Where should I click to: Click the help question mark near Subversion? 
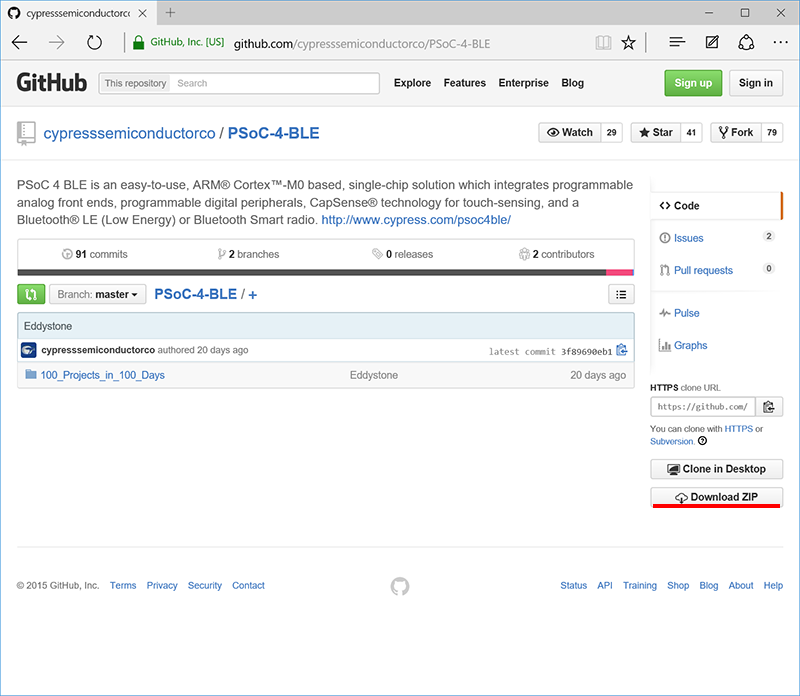[x=703, y=441]
